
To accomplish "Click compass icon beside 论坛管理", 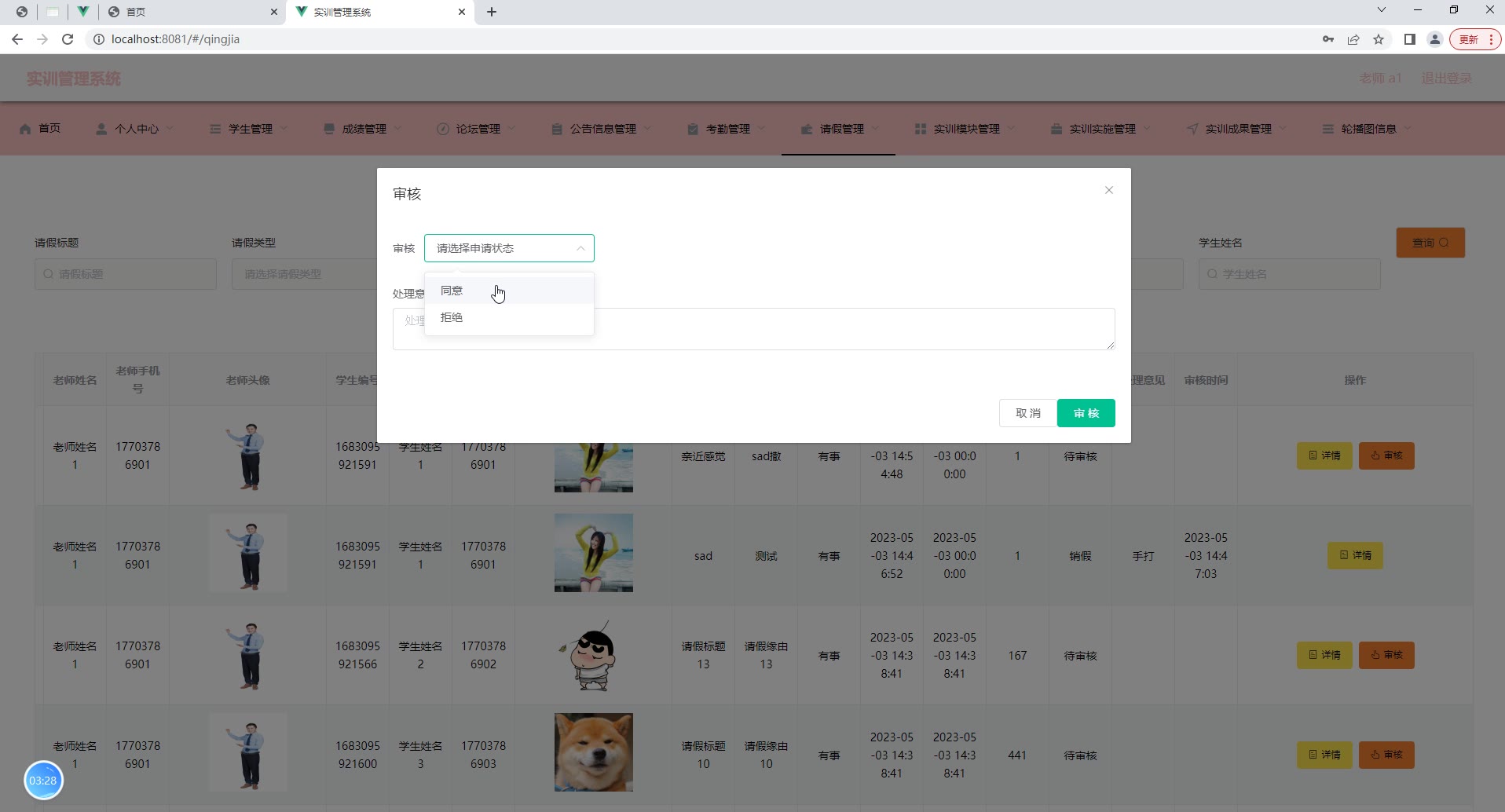I will coord(443,129).
